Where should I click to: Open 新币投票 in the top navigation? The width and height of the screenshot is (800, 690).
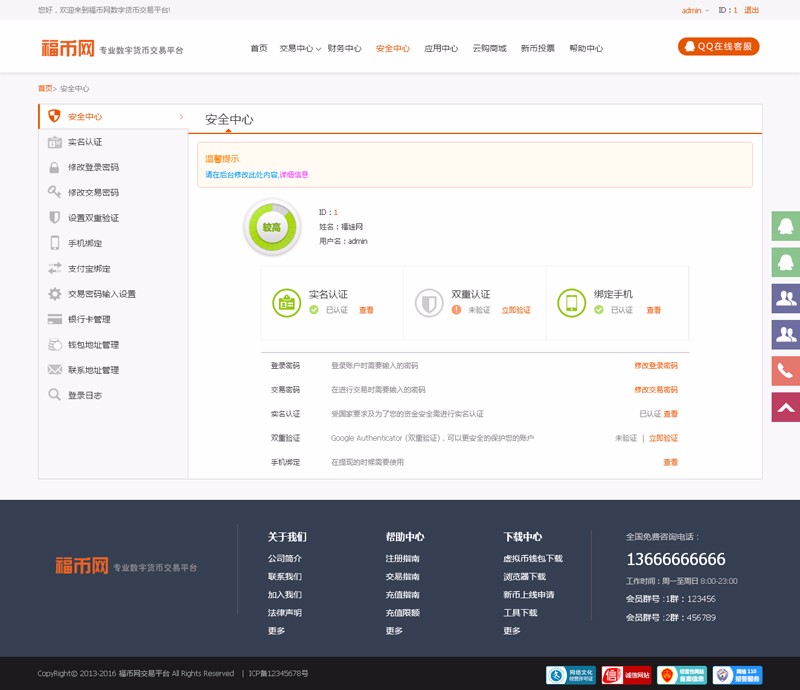click(538, 48)
